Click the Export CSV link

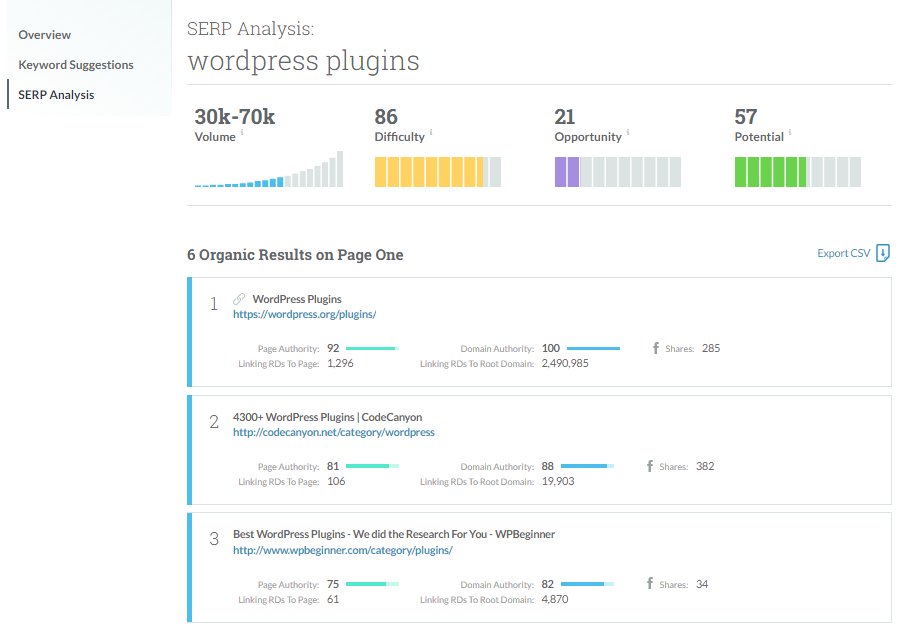(843, 253)
